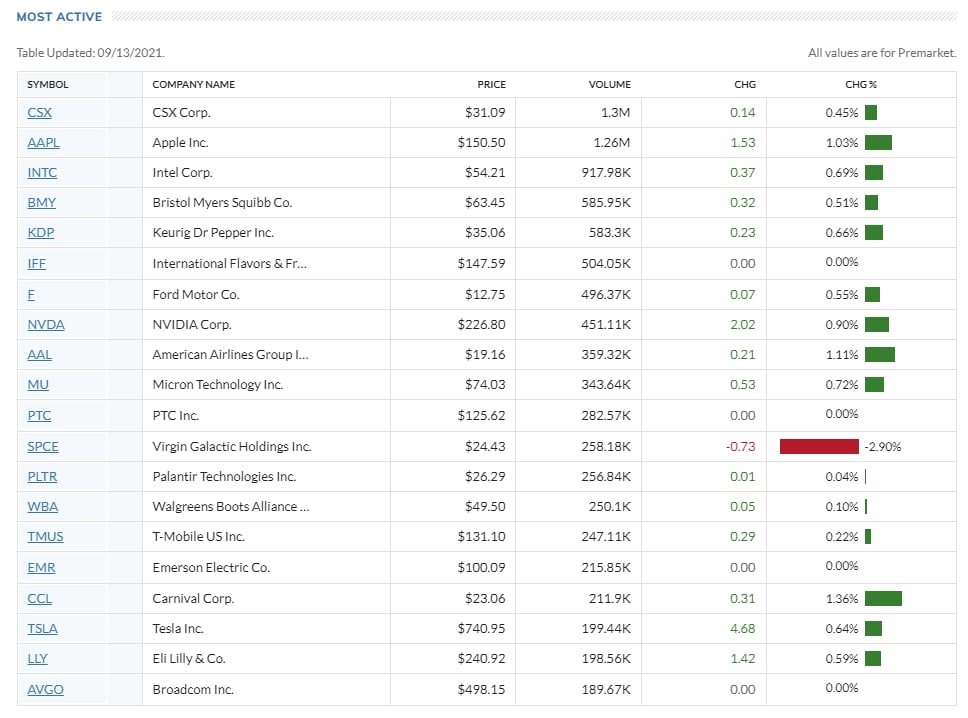Open the AAL symbol link
Screen dimensions: 968x718
pos(40,355)
